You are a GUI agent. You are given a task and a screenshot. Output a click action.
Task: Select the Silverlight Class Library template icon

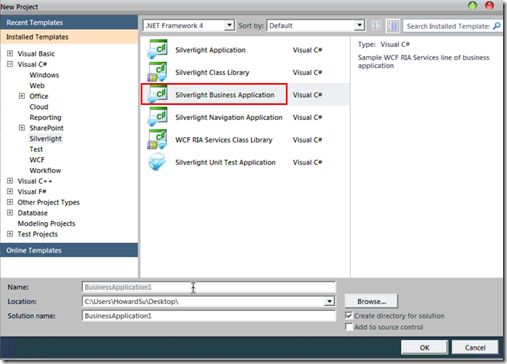click(x=157, y=72)
